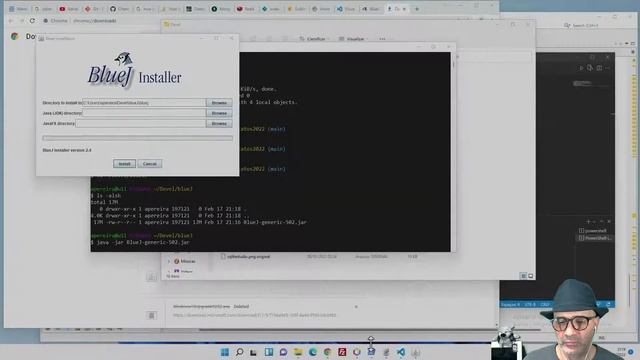Switch to Visual Studio Code from taskbar
The image size is (640, 360).
pos(401,352)
